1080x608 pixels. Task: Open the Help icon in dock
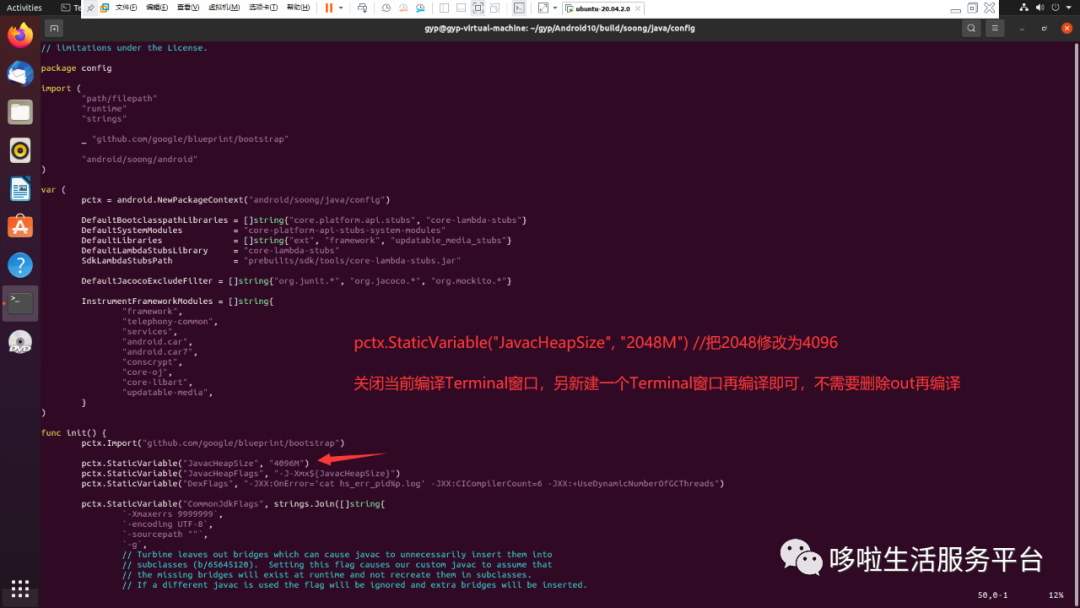[20, 265]
